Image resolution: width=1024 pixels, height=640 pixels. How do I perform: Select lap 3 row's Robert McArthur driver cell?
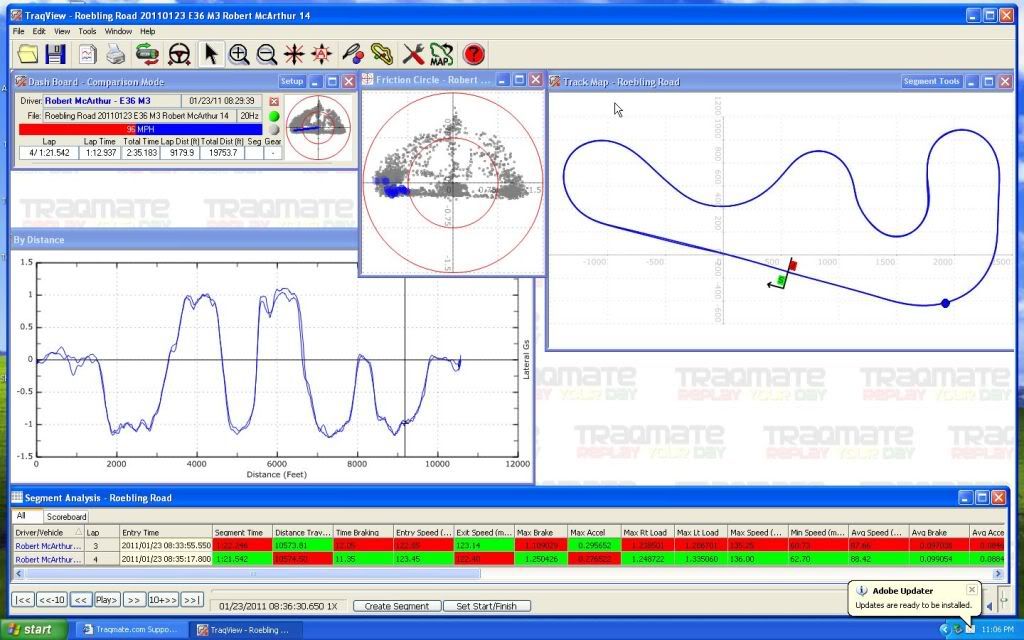48,546
